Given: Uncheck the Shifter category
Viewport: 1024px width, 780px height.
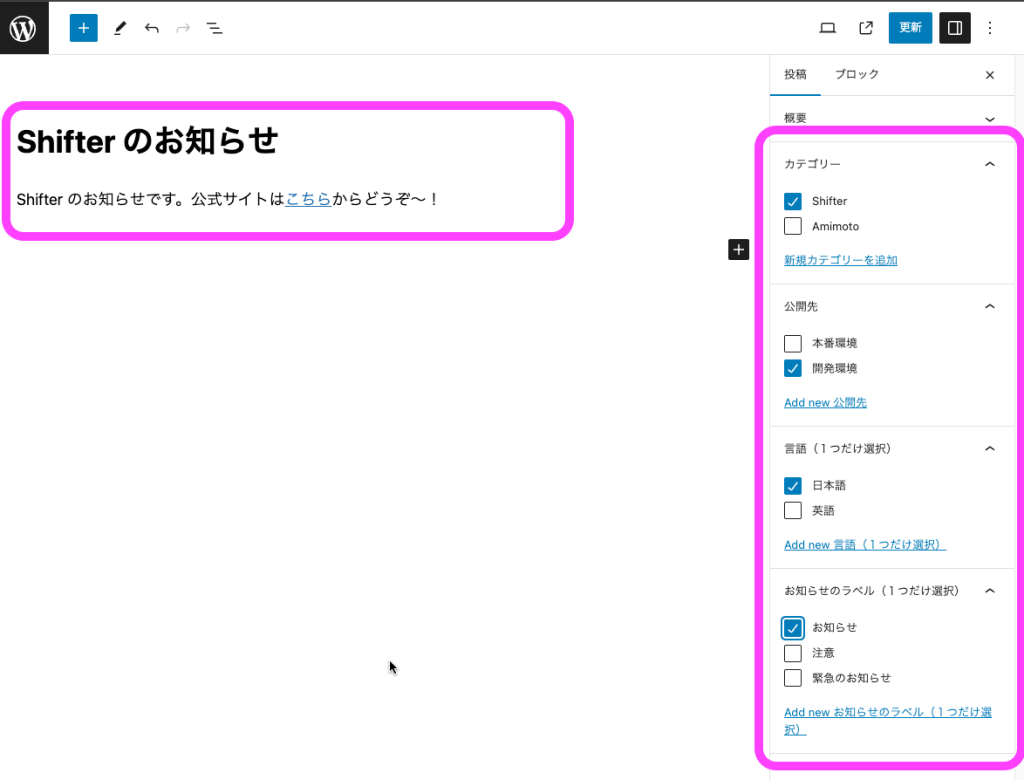Looking at the screenshot, I should (x=793, y=201).
